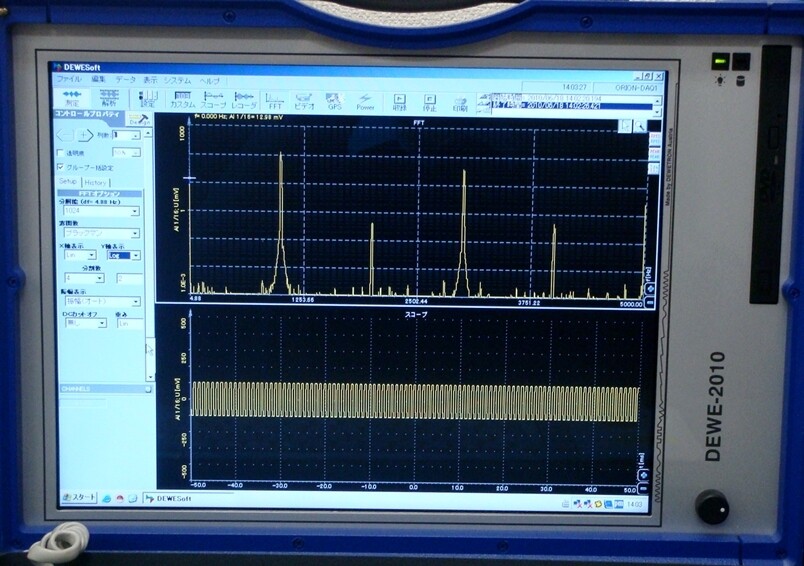
Task: Click the field next to 分割数 showing 2
Action: pos(129,279)
